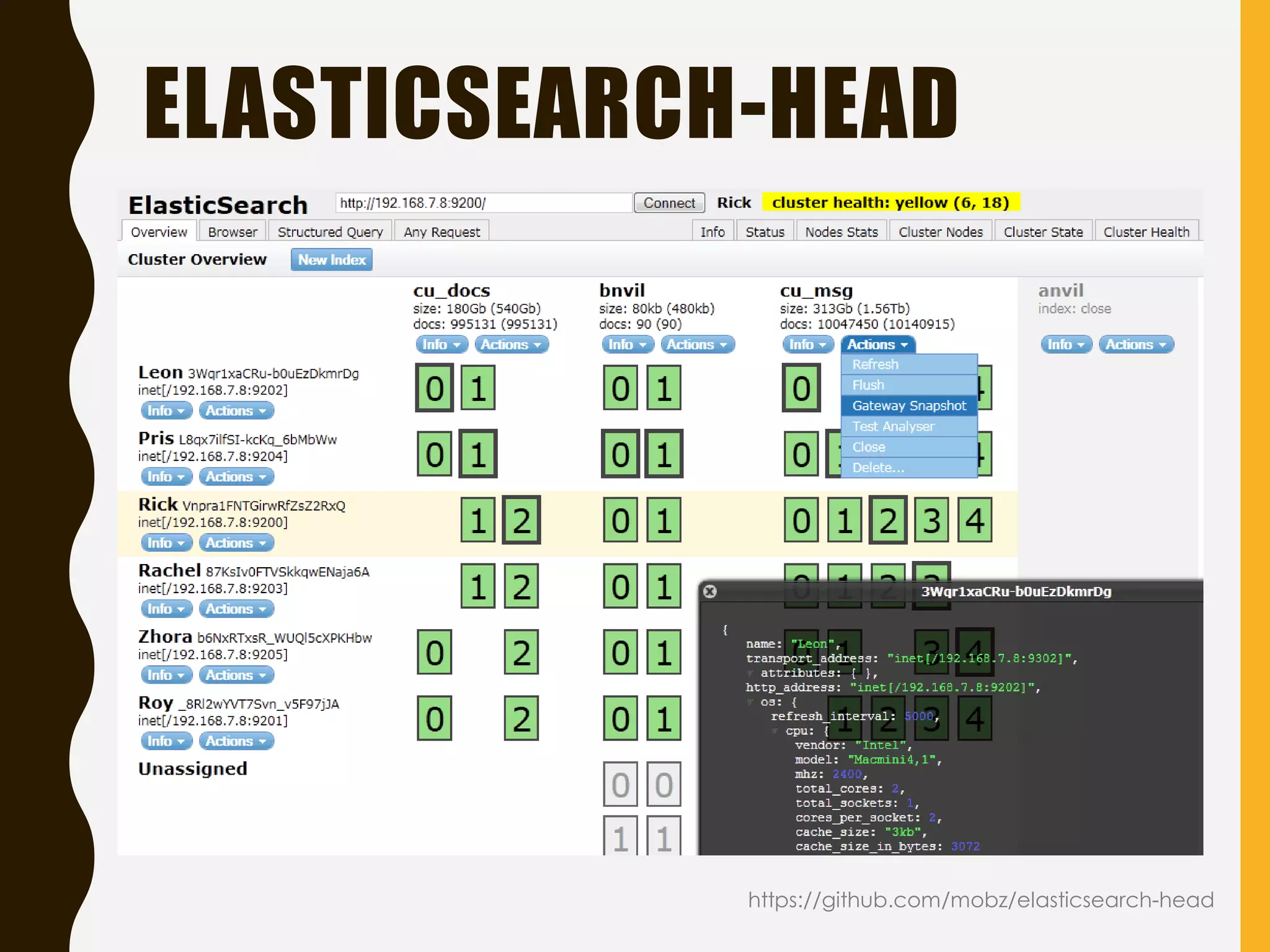Click cu_docs primary shard 2 on Rick
The width and height of the screenshot is (1270, 952).
click(x=521, y=520)
